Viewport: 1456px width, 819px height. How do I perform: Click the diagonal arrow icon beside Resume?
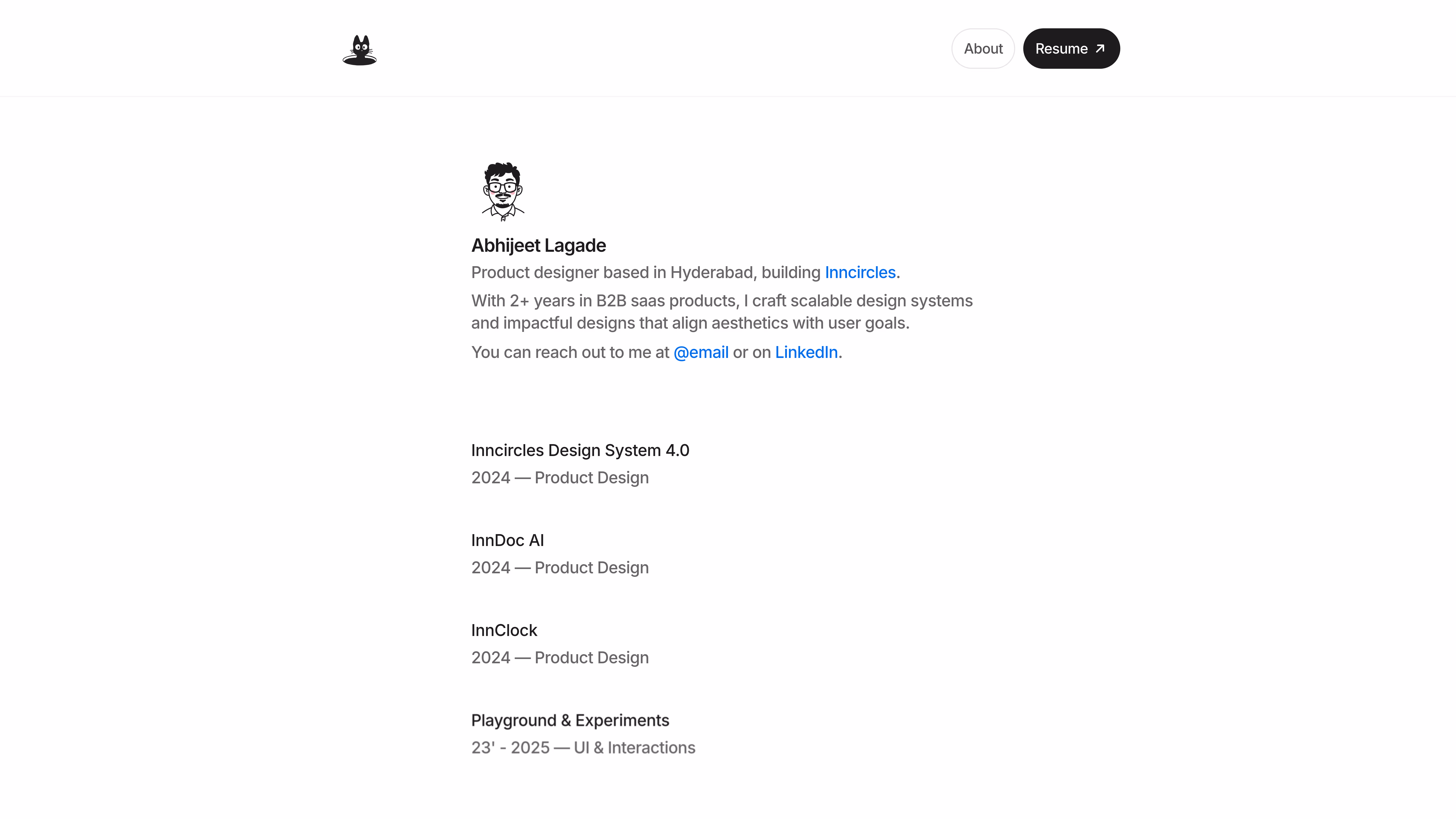pyautogui.click(x=1100, y=49)
